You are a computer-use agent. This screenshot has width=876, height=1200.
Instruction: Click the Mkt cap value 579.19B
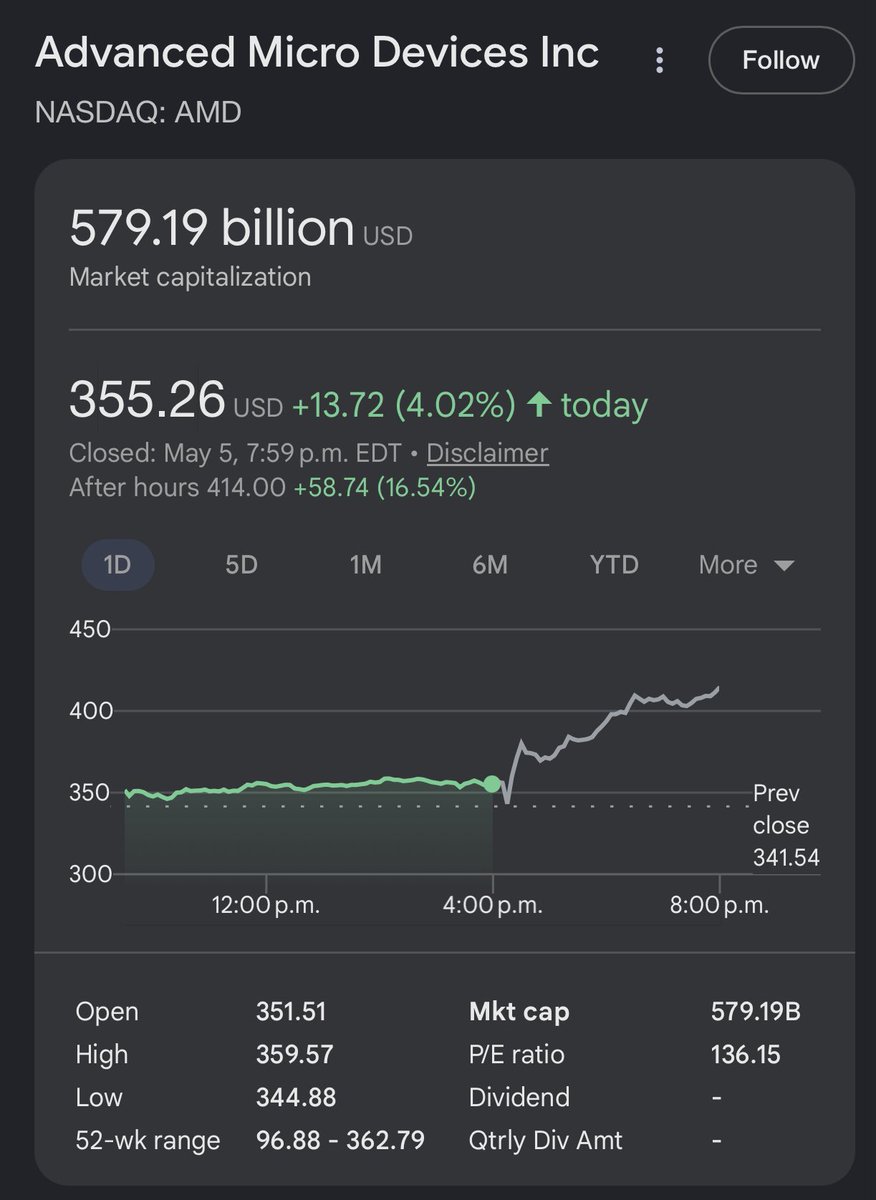coord(756,1011)
